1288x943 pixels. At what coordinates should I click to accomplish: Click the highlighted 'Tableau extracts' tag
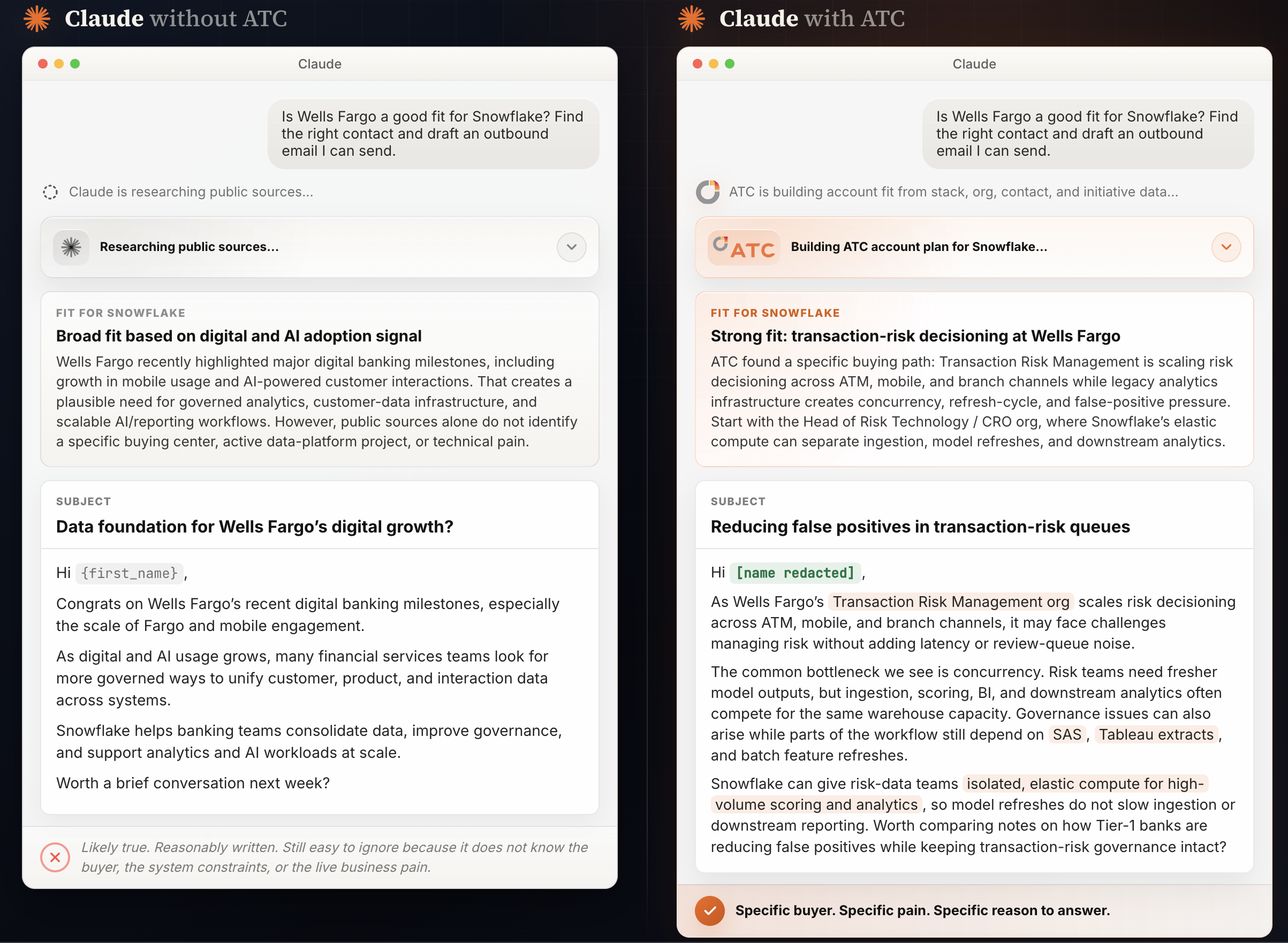click(x=1156, y=735)
